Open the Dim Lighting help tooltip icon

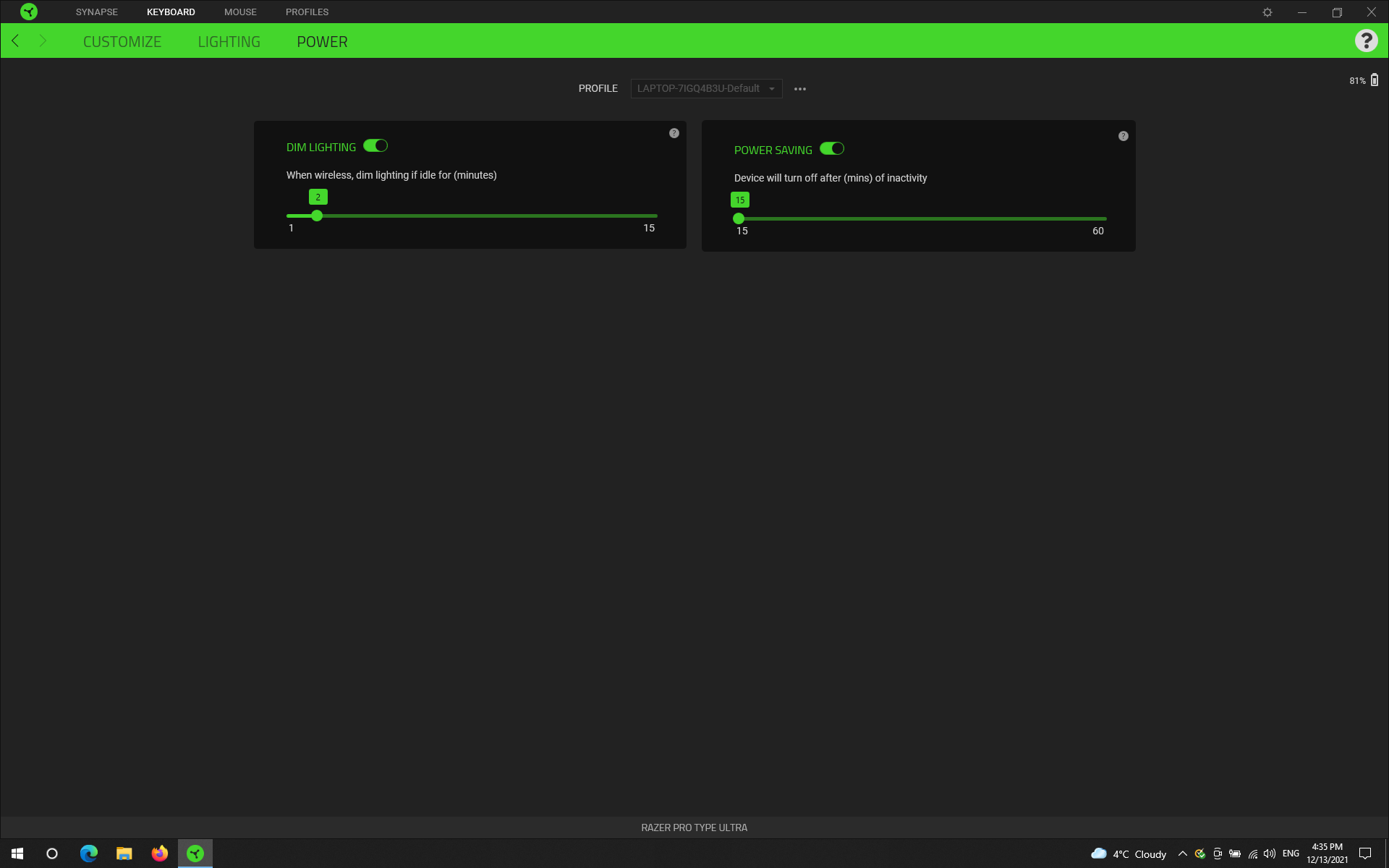(x=674, y=133)
